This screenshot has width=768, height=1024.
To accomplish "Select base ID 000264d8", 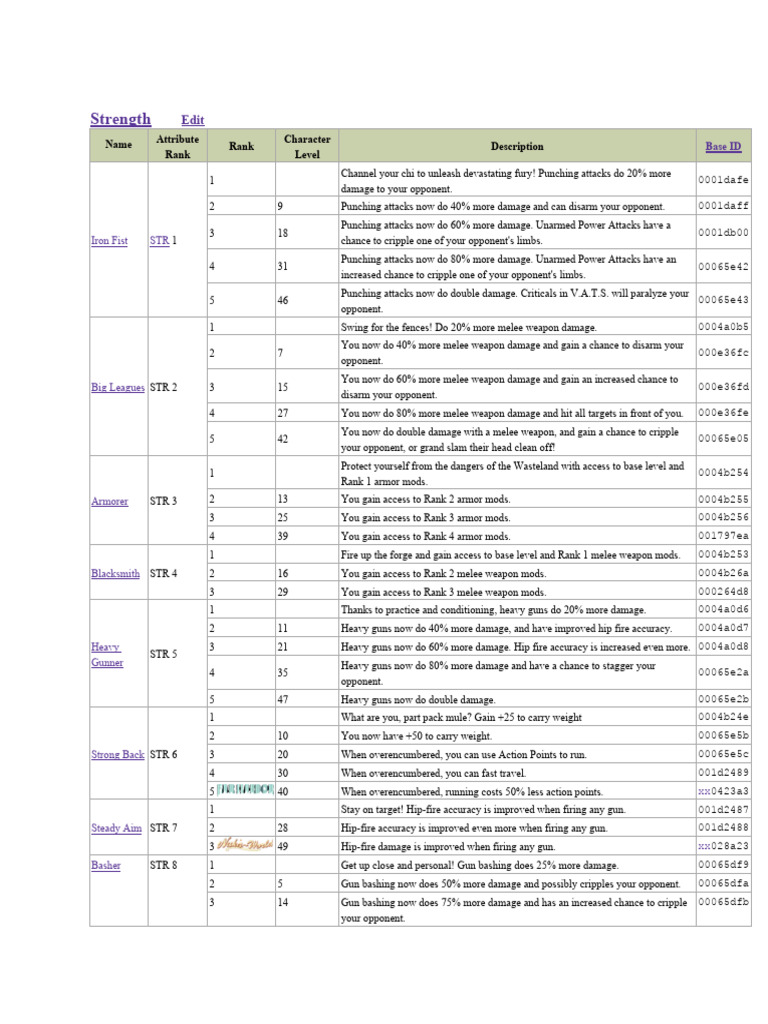I will (724, 592).
